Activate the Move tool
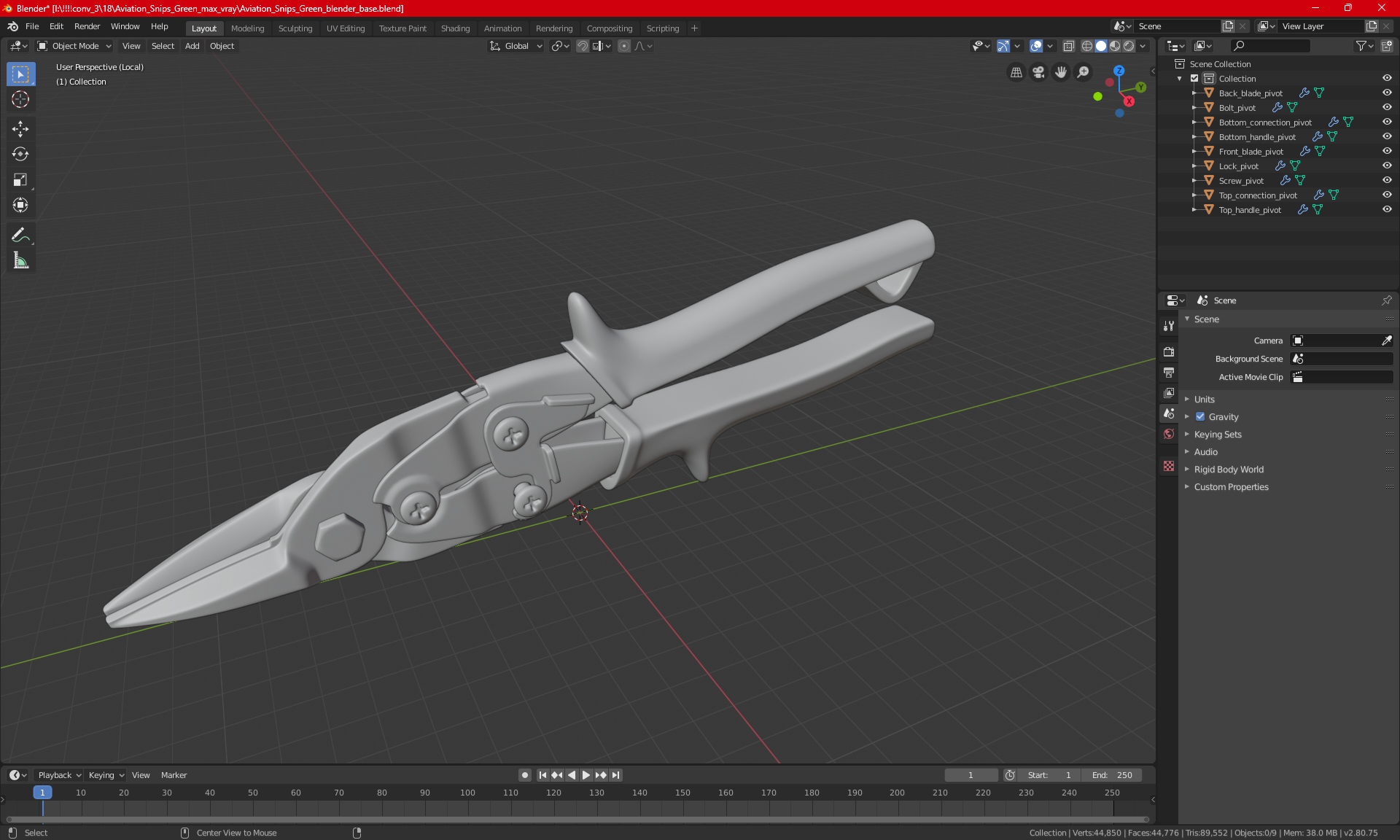 20,129
